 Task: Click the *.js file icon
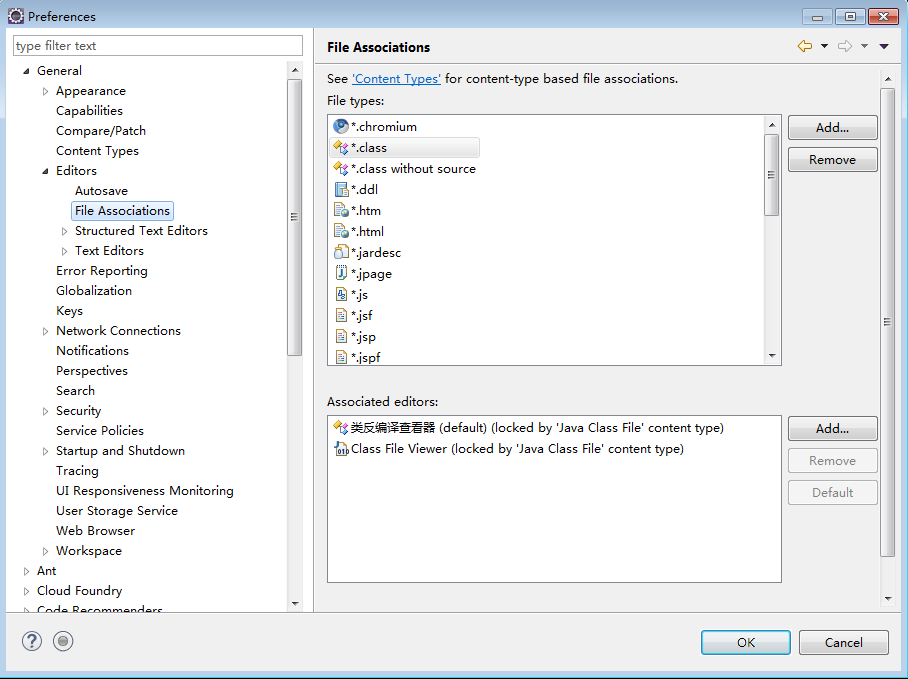341,295
